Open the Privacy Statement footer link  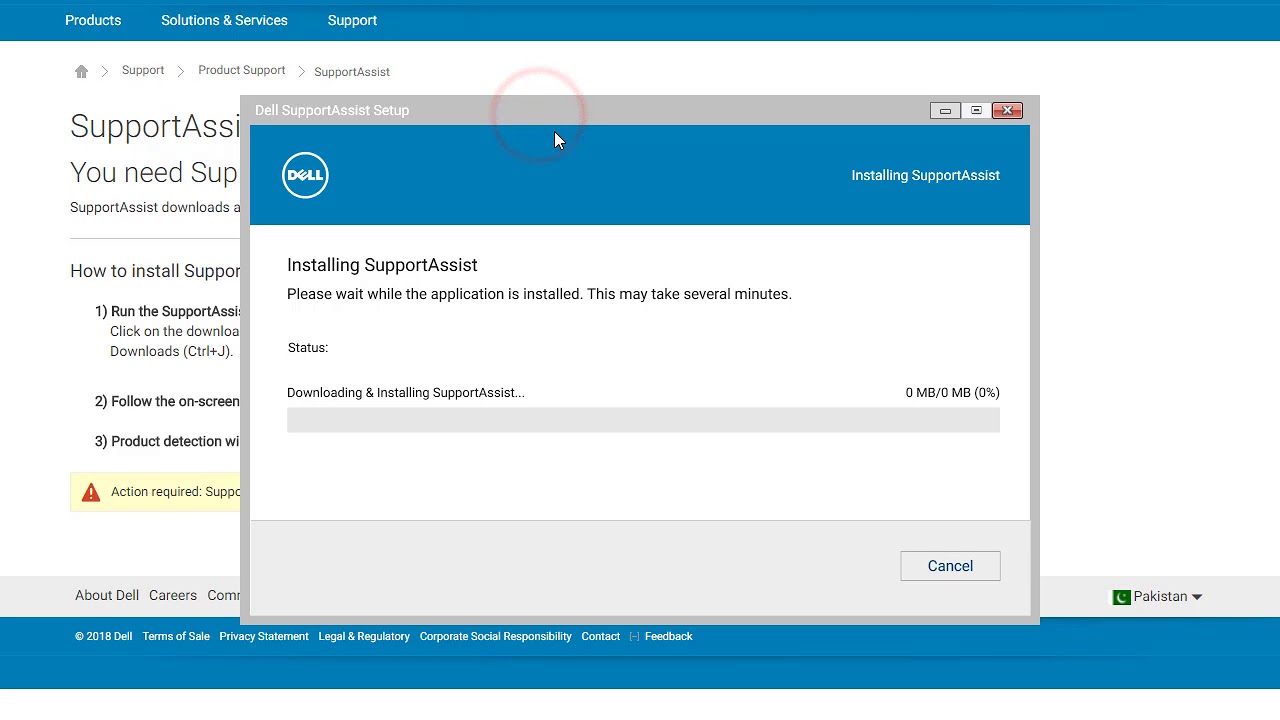[x=264, y=636]
